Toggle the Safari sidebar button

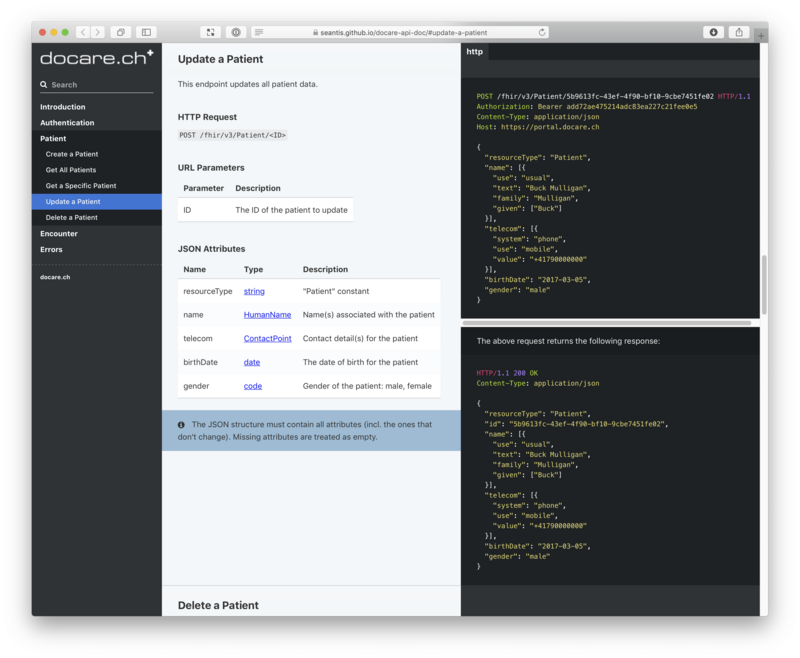(146, 32)
